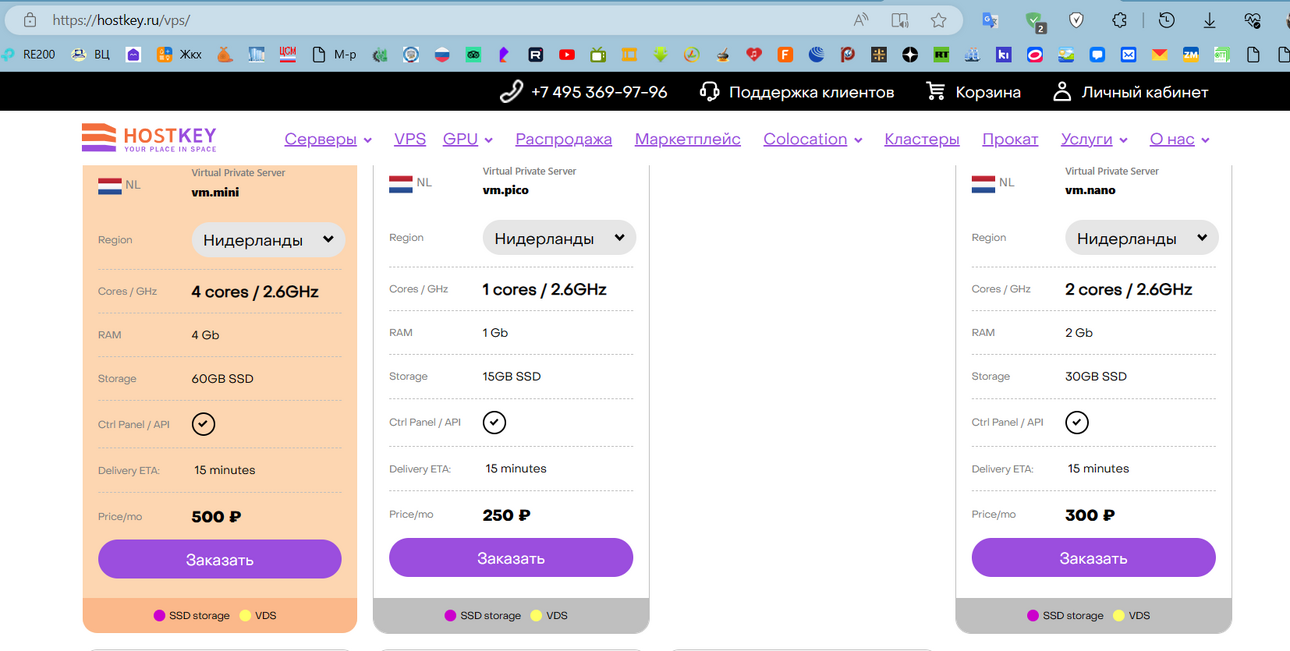
Task: Expand the Услуги menu
Action: [1094, 139]
